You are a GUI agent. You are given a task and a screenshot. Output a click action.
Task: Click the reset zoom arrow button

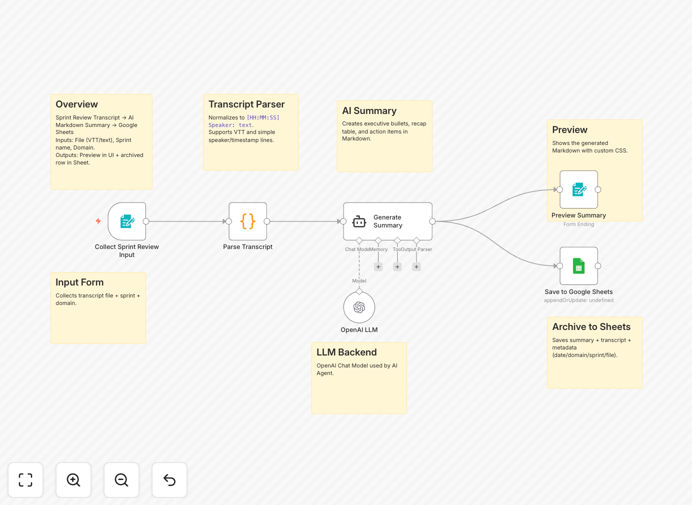click(x=169, y=480)
